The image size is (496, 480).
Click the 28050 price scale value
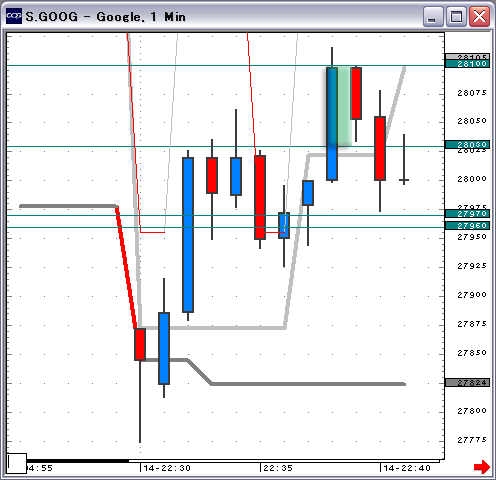click(x=472, y=121)
